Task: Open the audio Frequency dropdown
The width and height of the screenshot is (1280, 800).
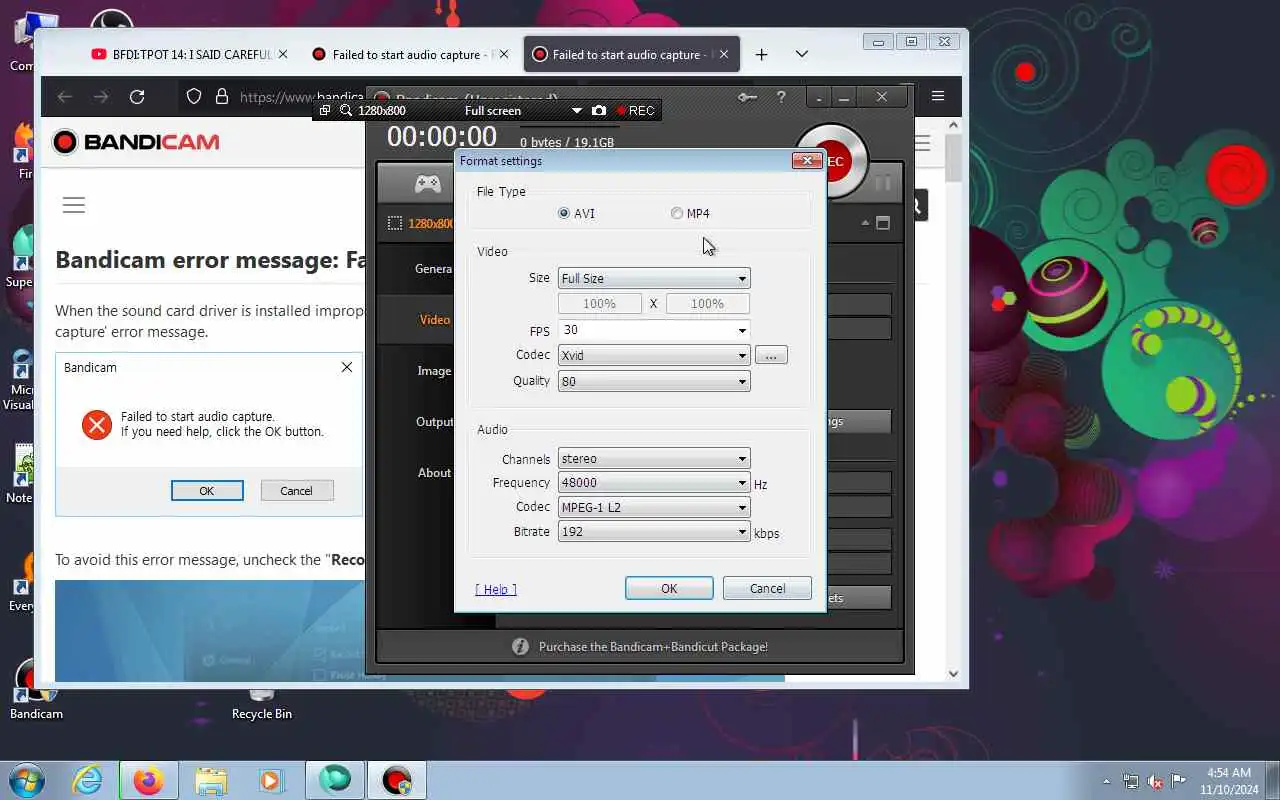Action: click(654, 483)
